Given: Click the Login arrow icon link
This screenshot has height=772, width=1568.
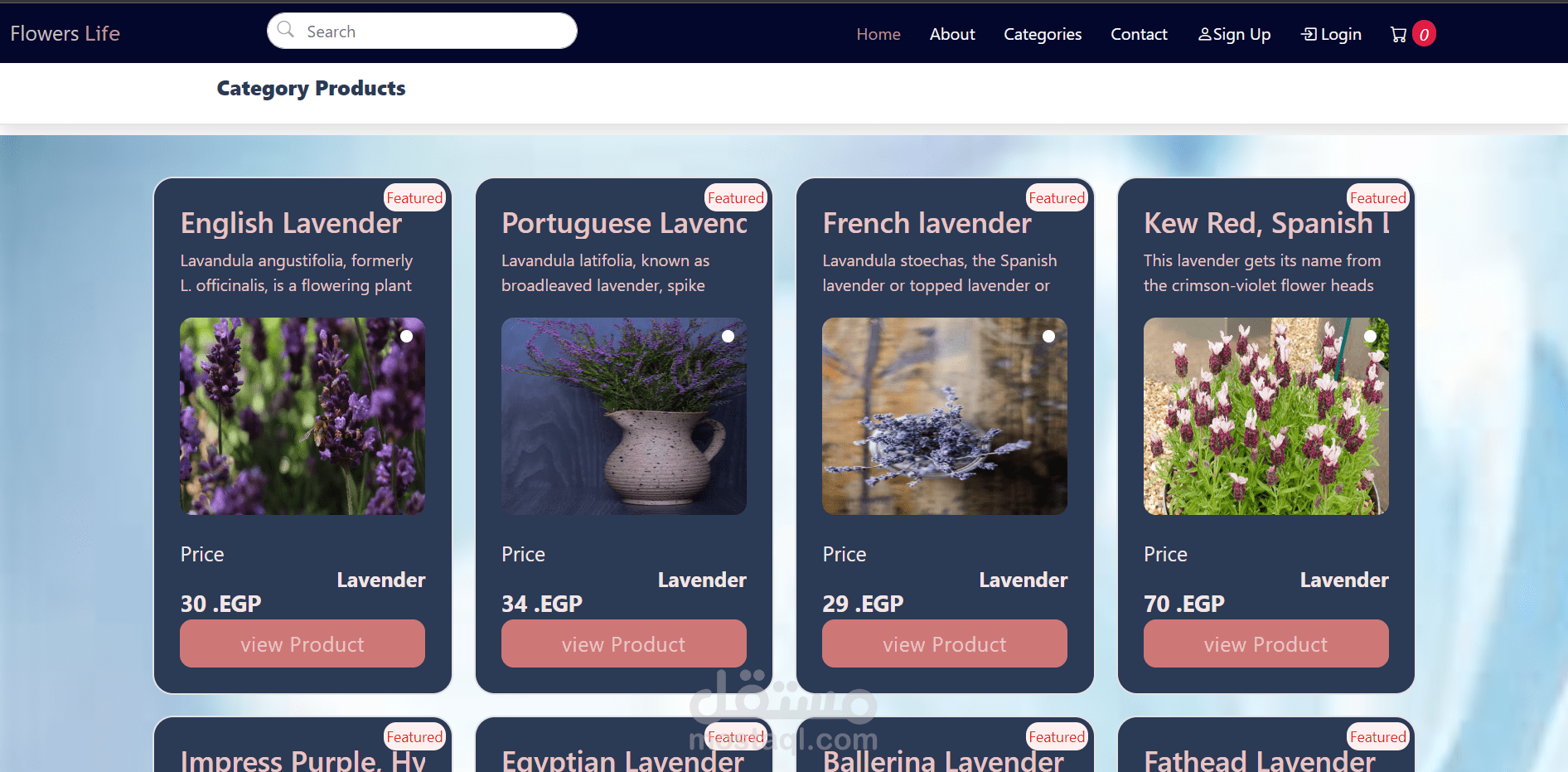Looking at the screenshot, I should 1331,34.
